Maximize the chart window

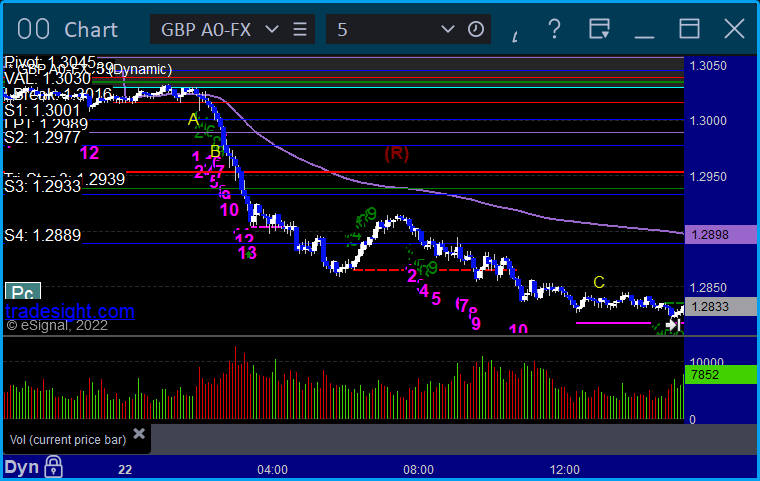click(689, 29)
